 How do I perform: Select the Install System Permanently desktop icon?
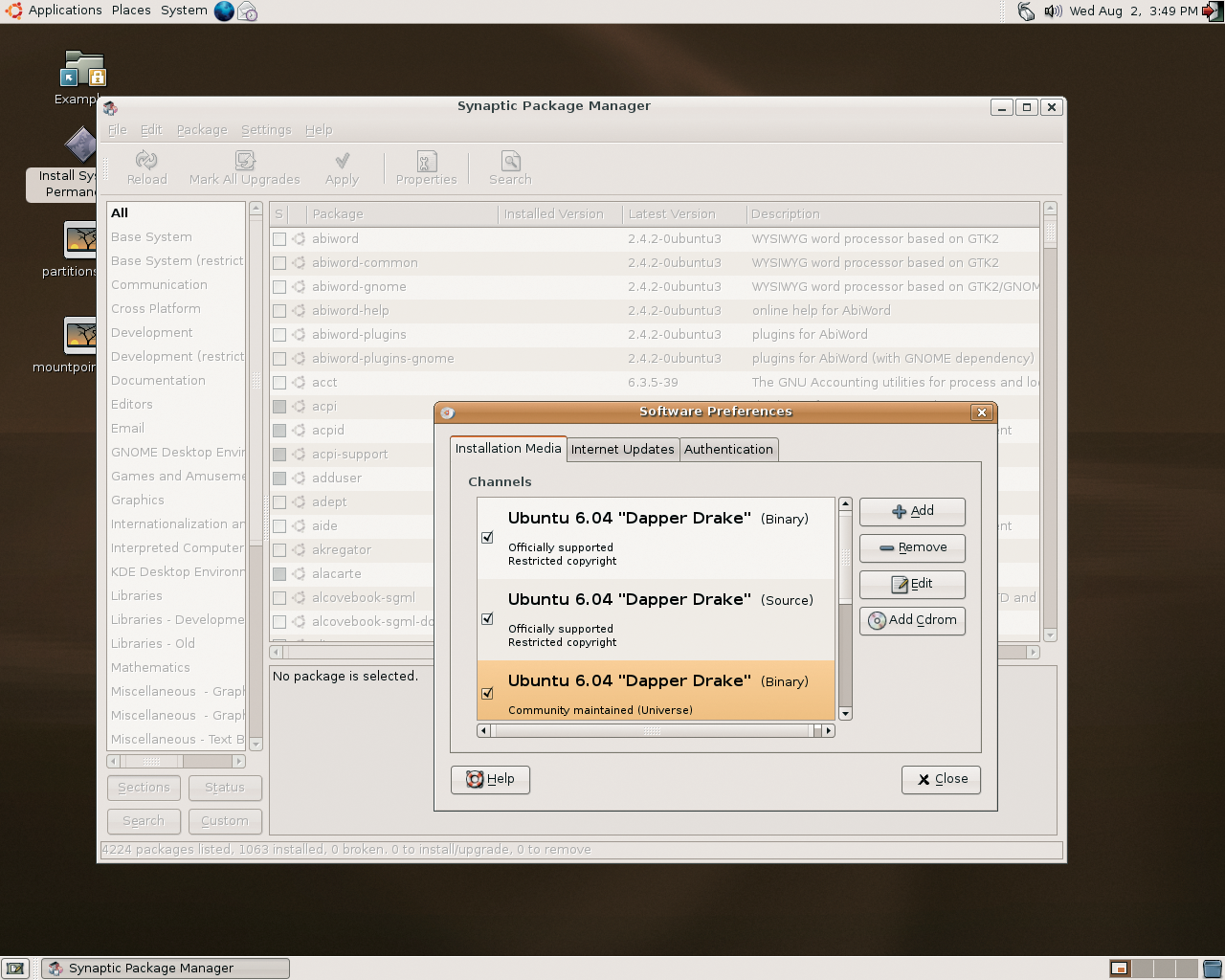point(81,145)
